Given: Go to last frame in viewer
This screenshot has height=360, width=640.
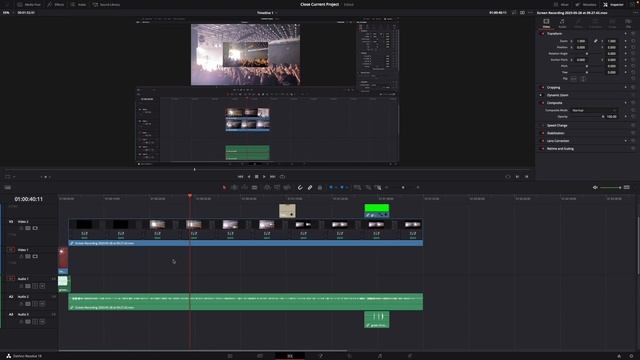Looking at the screenshot, I should point(273,177).
